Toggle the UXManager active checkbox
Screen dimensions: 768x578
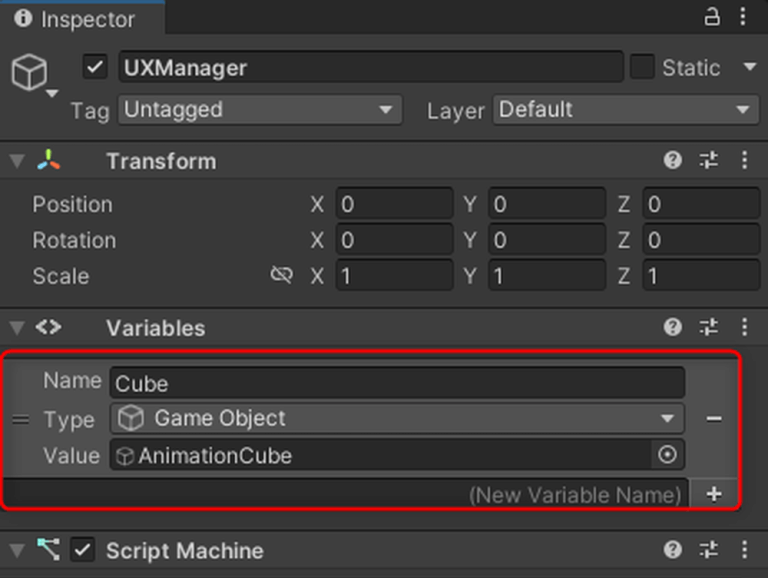(95, 67)
